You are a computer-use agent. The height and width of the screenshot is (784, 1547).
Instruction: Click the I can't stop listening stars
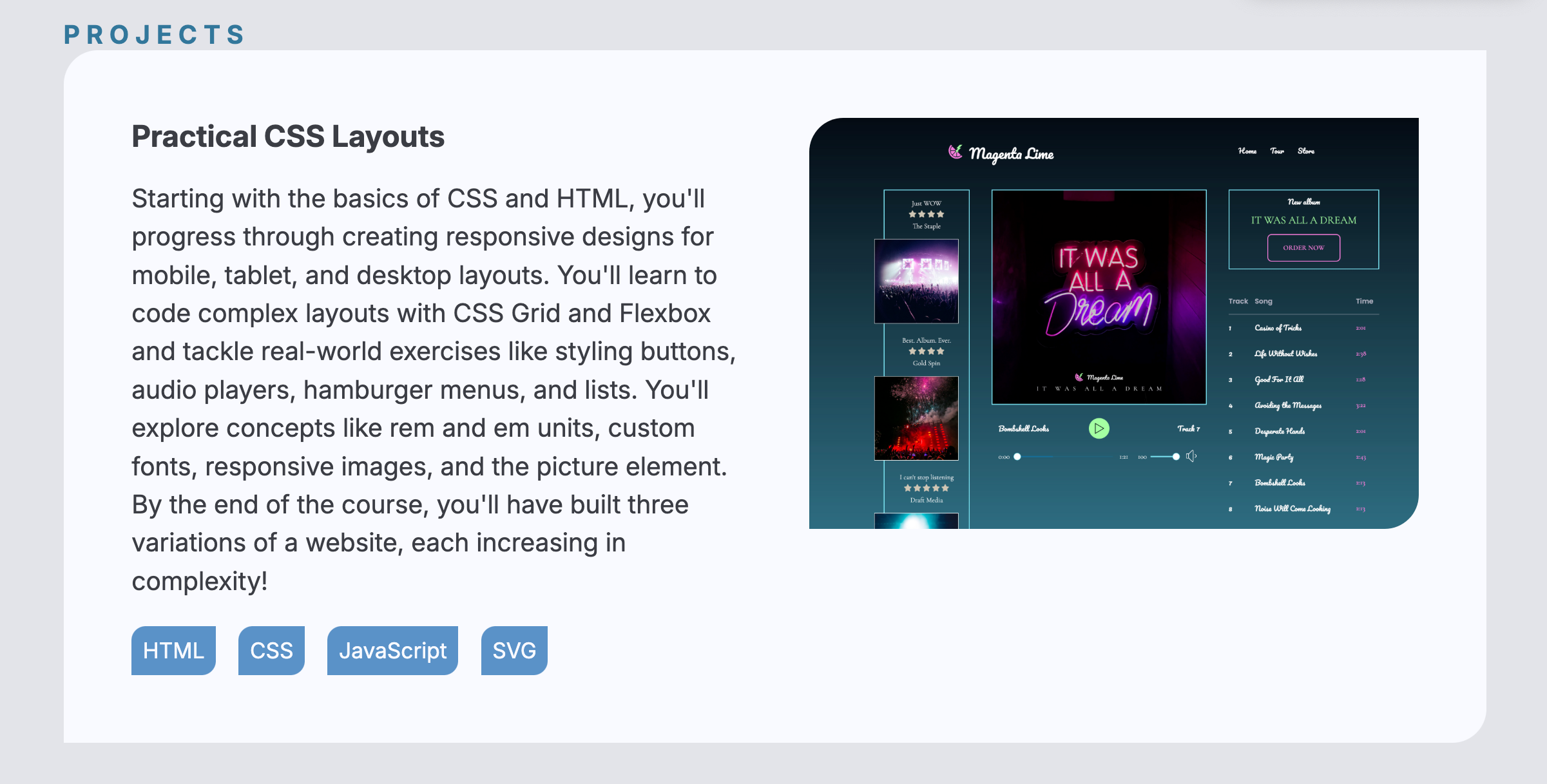click(x=927, y=488)
